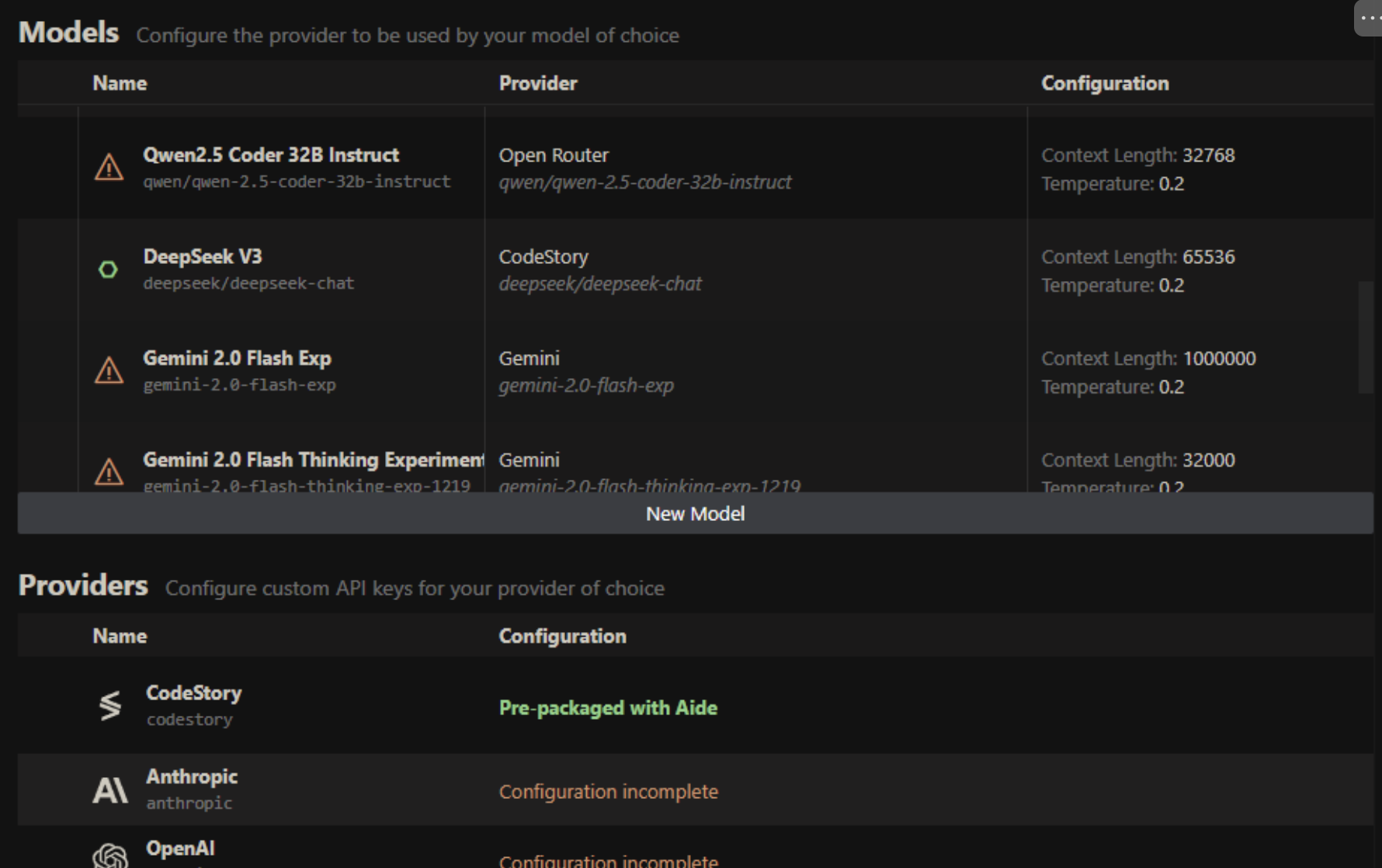Select Gemini 2.0 Flash Thinking Experimental model name

[314, 460]
